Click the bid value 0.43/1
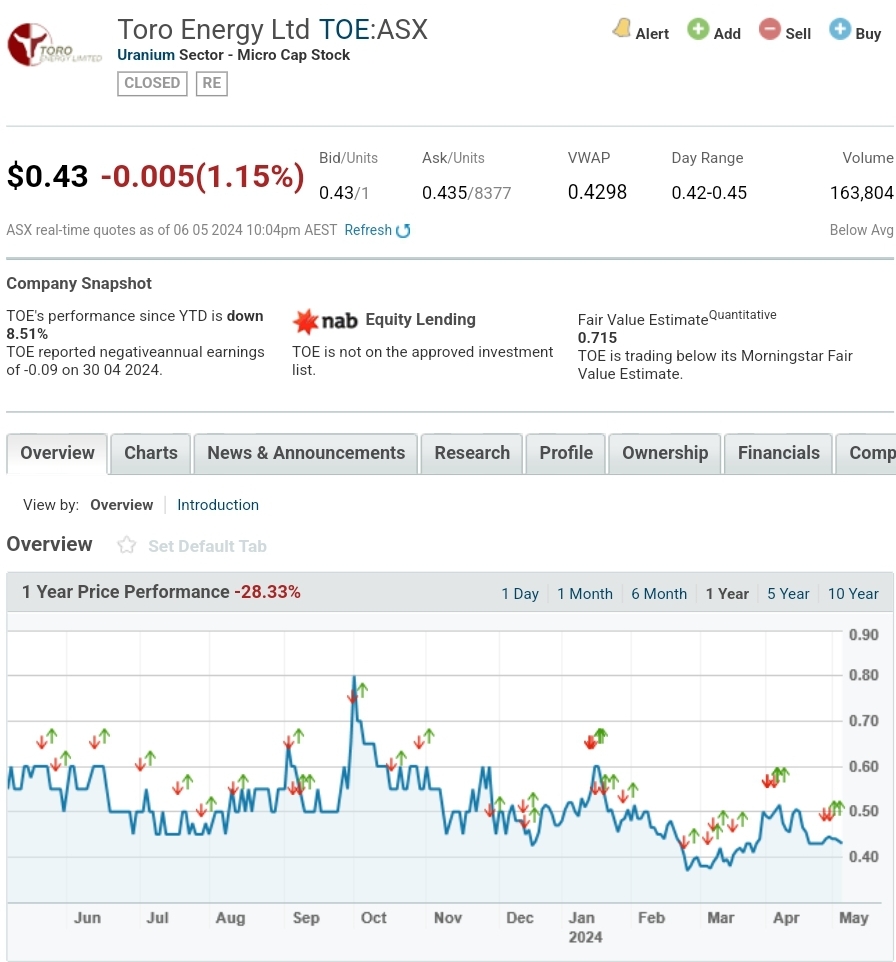Image resolution: width=896 pixels, height=962 pixels. click(344, 193)
